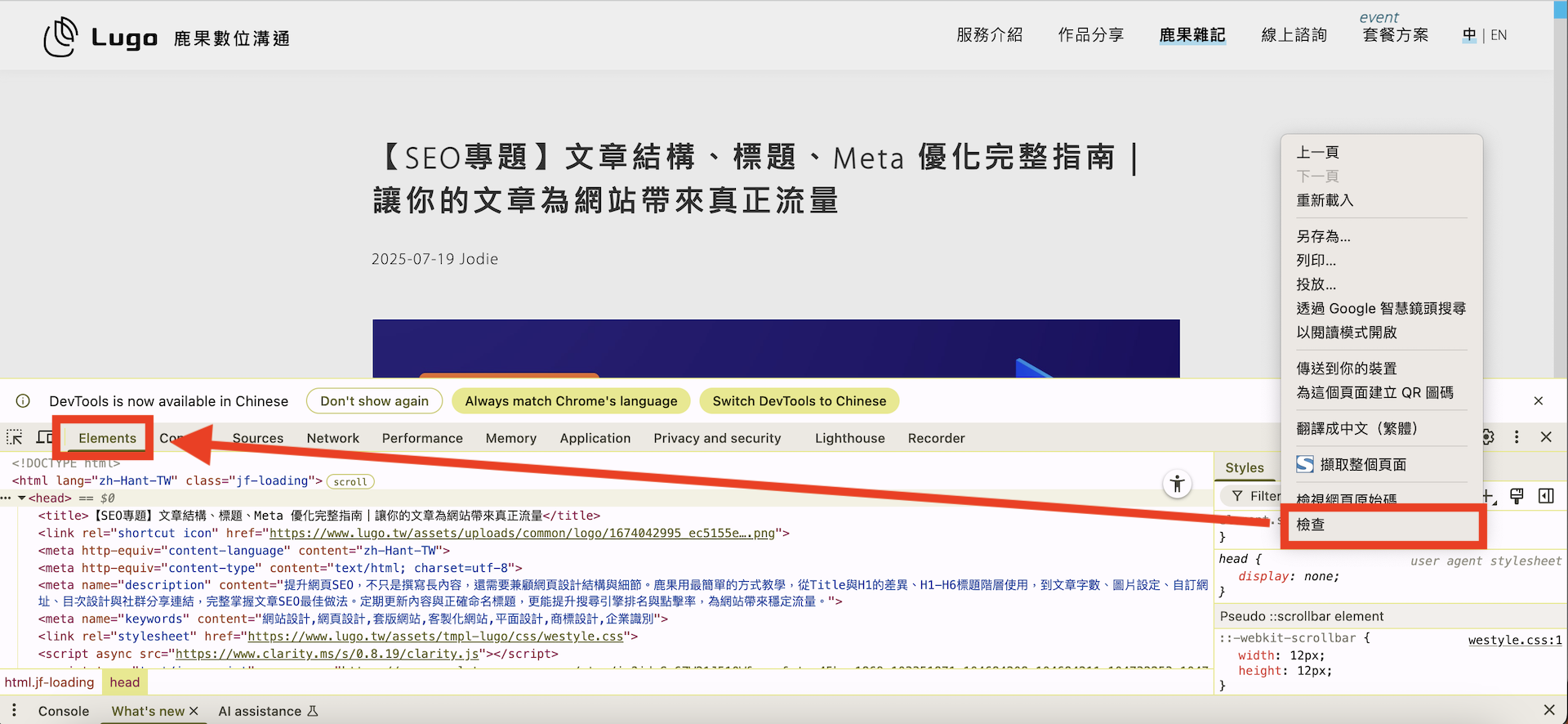Open the Sources tab

click(258, 438)
